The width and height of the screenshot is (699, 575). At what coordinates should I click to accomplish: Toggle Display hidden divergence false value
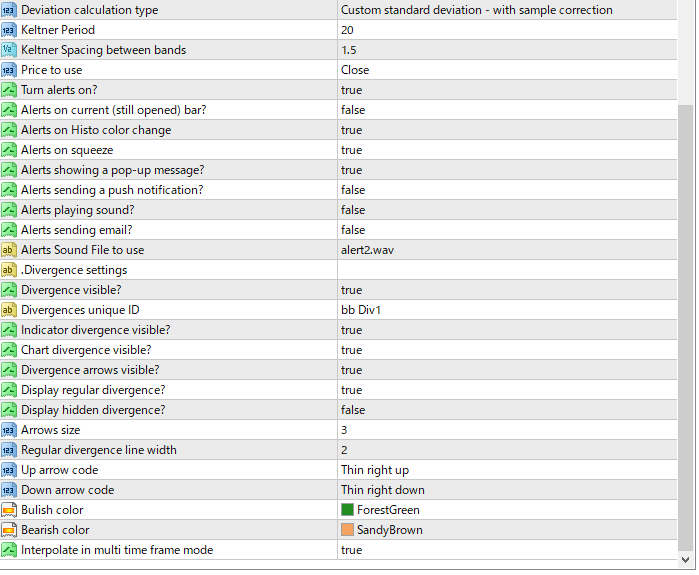(x=507, y=410)
